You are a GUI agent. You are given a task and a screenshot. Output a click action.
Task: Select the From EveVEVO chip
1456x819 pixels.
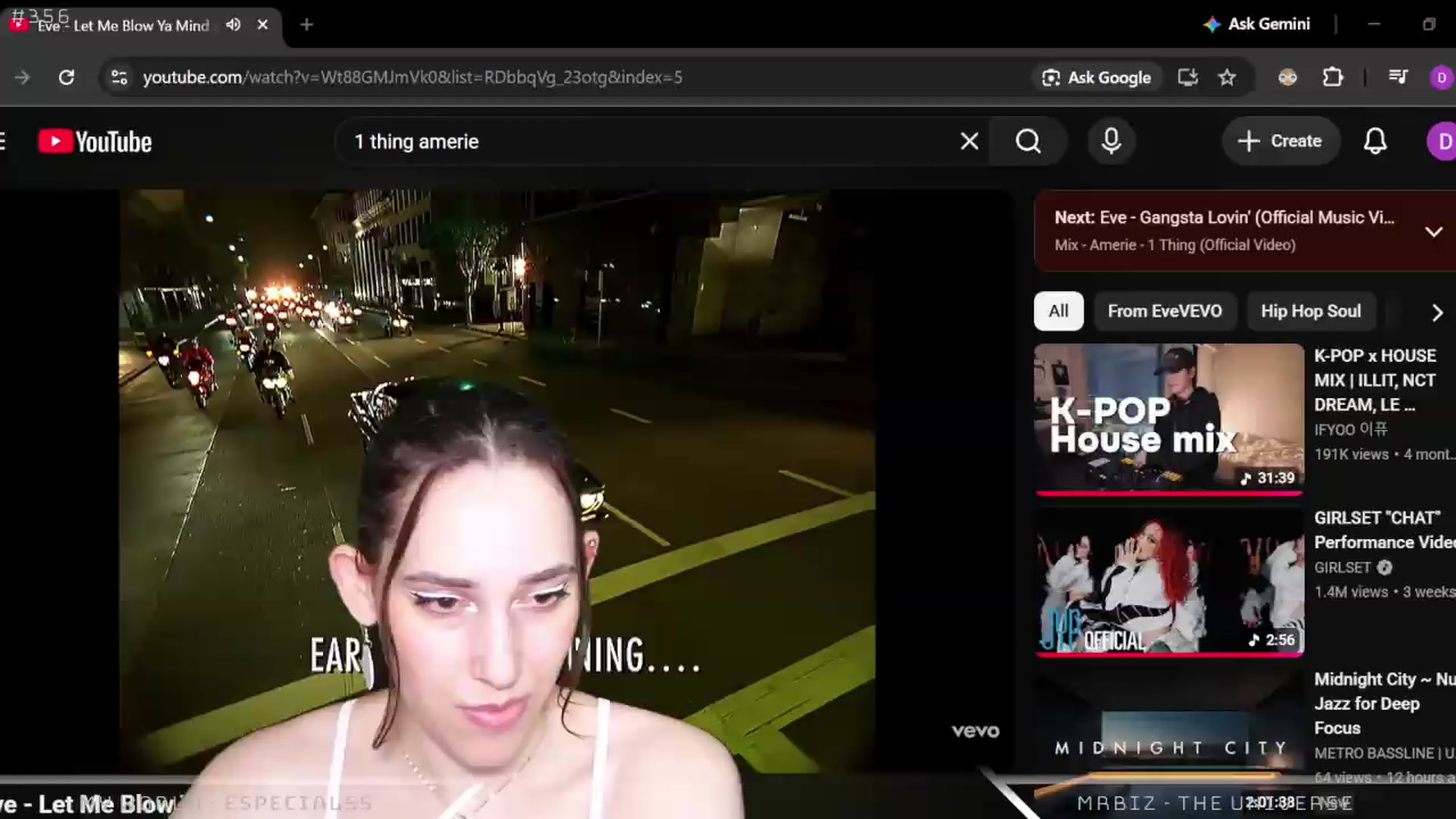pyautogui.click(x=1165, y=312)
